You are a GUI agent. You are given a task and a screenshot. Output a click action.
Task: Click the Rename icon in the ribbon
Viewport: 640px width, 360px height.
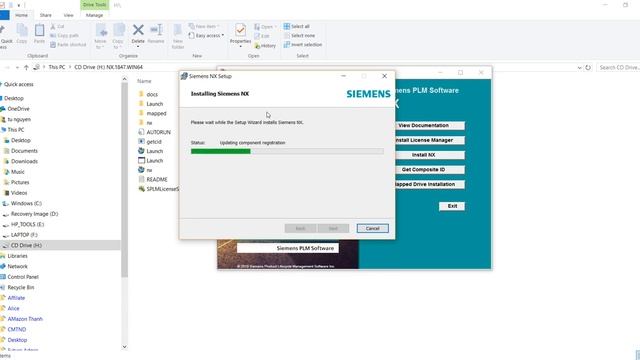pyautogui.click(x=156, y=30)
